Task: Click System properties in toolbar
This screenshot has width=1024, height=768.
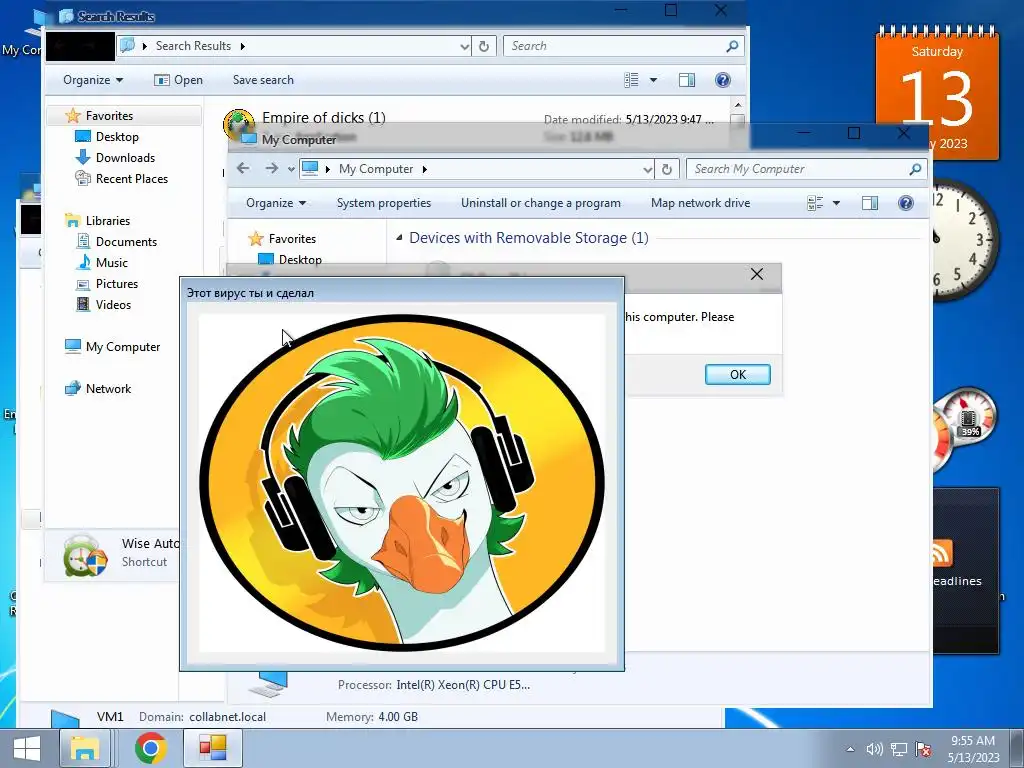Action: (383, 202)
